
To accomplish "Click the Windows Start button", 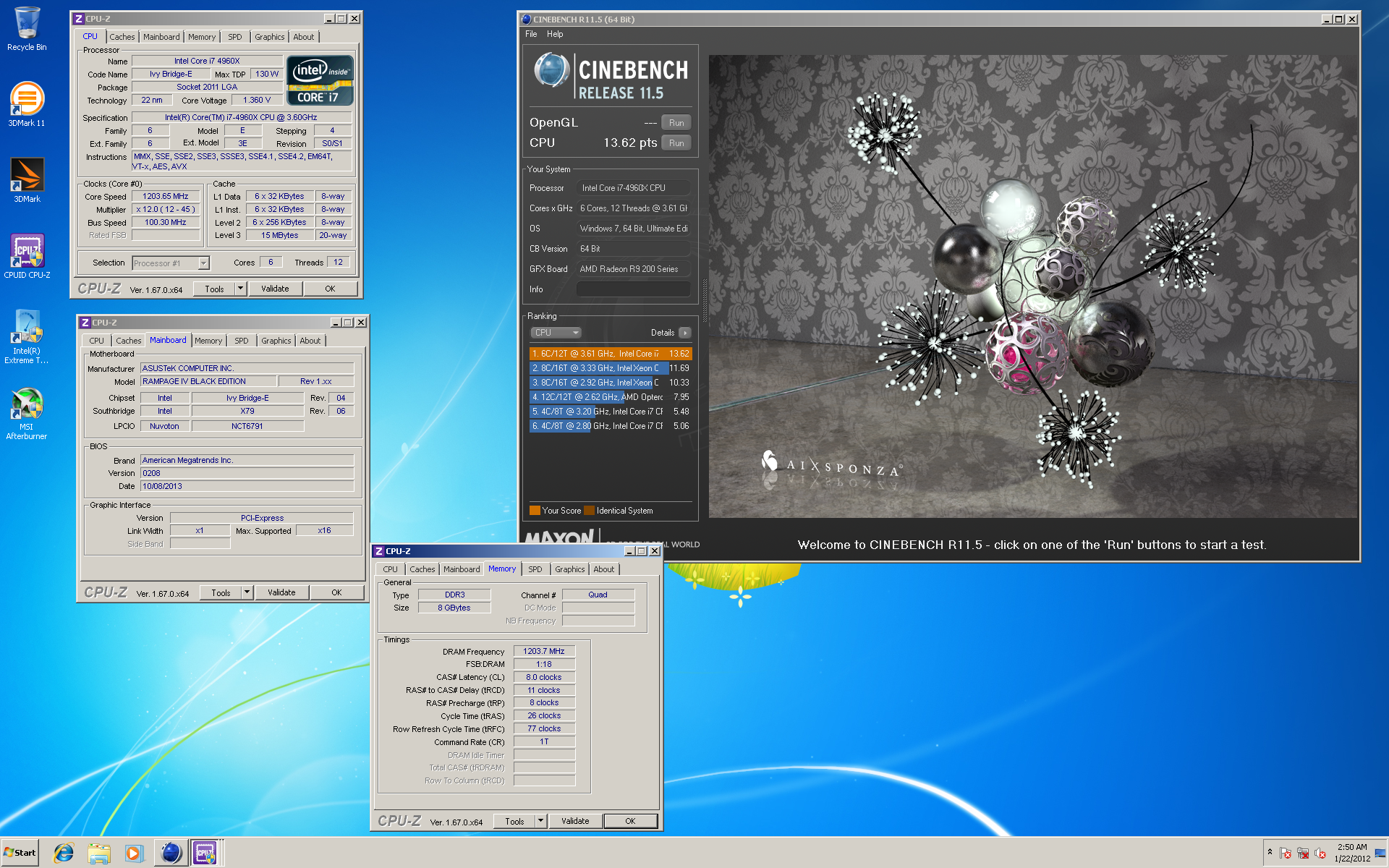I will 20,852.
